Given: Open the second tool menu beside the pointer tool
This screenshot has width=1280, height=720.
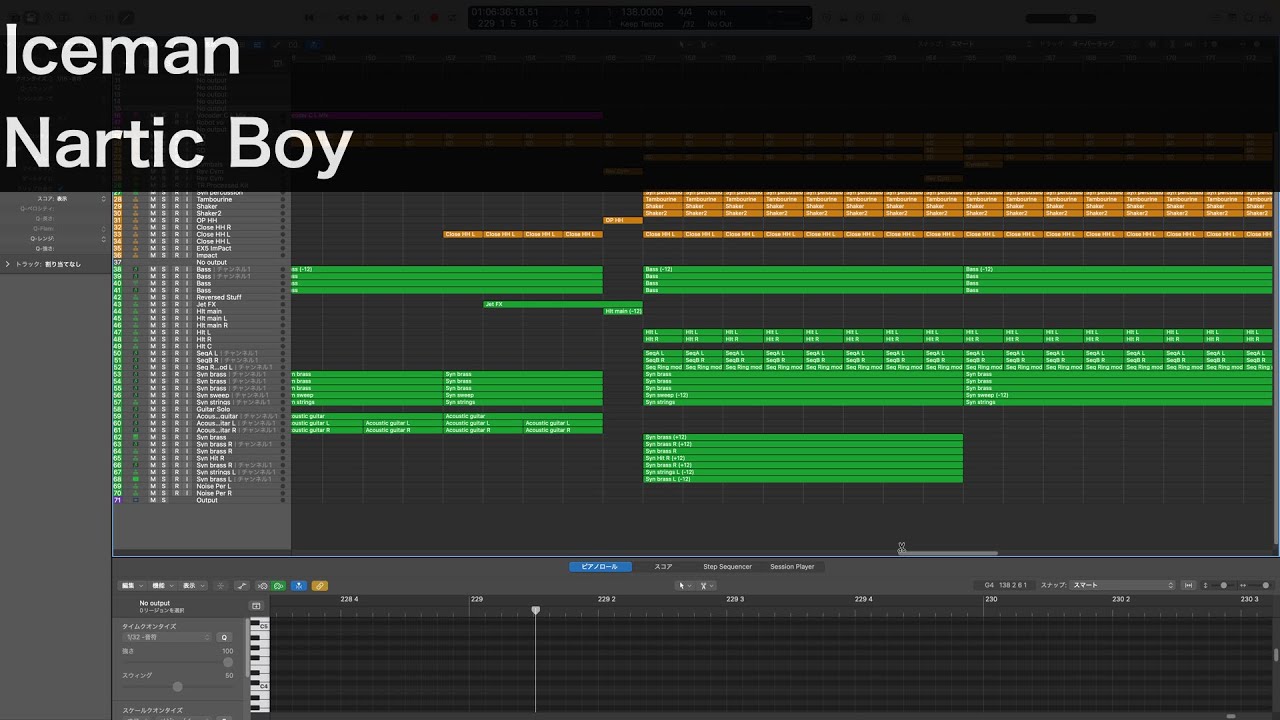Looking at the screenshot, I should 706,585.
